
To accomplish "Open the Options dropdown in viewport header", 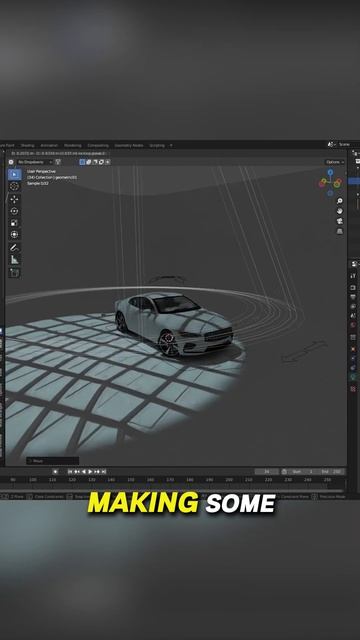I will tap(335, 162).
